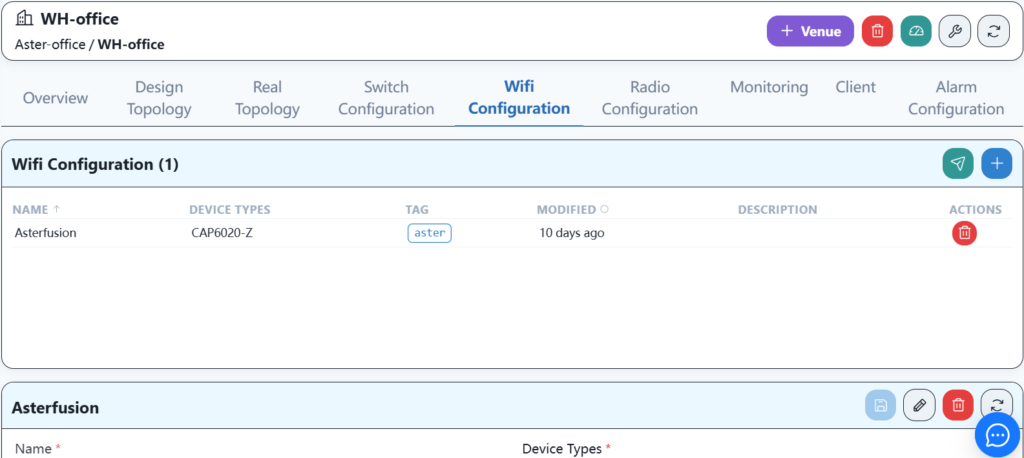
Task: Refresh the Asterfusion configuration panel
Action: pos(996,405)
